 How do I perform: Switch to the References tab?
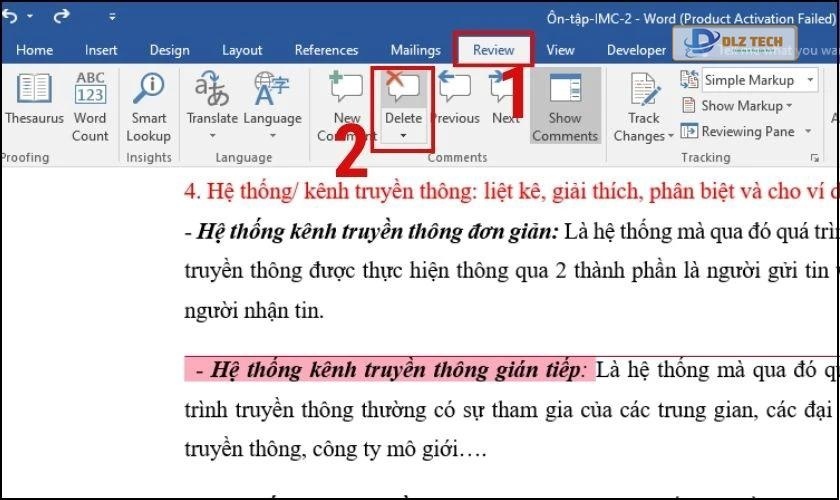coord(326,50)
